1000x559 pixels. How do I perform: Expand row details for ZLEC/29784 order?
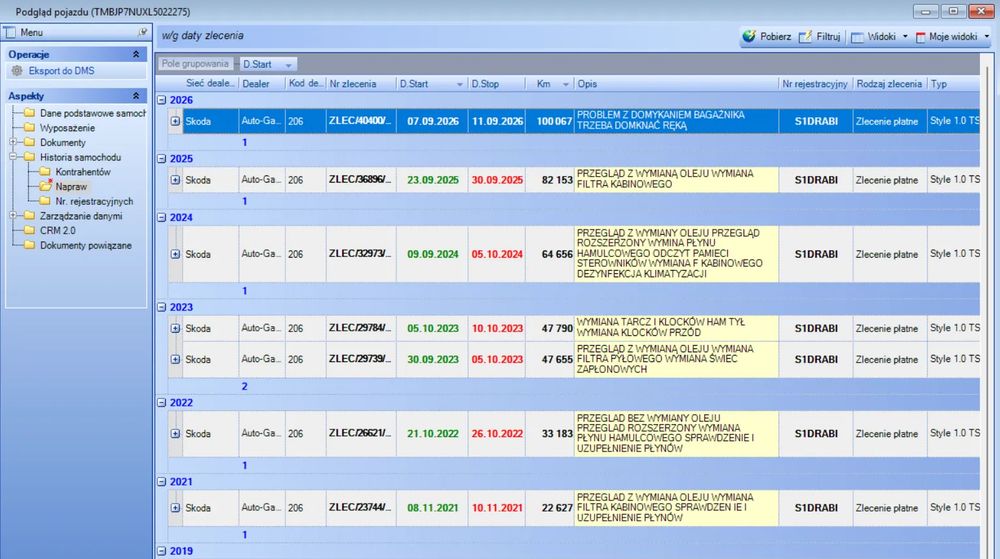click(x=175, y=328)
